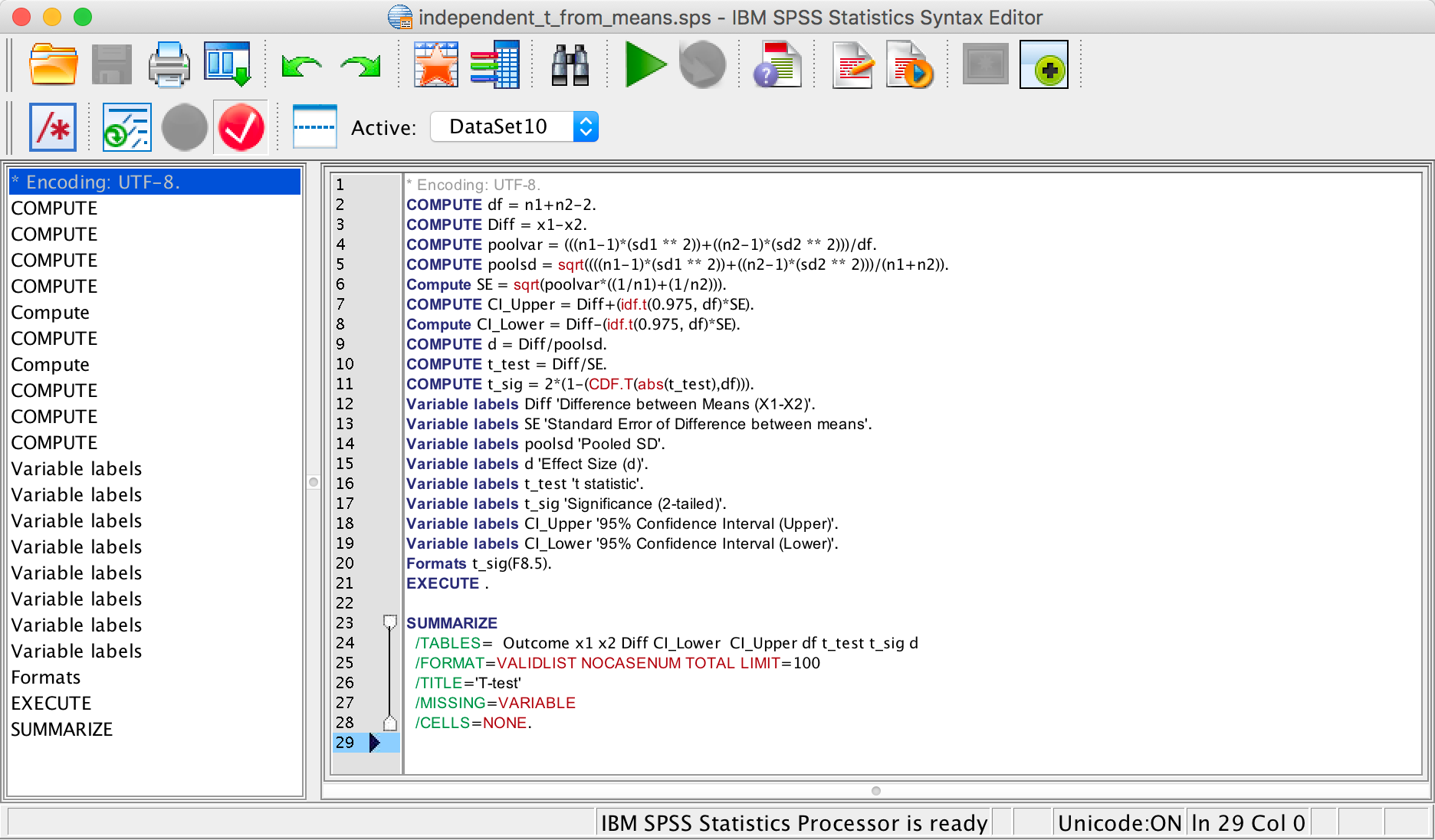Image resolution: width=1435 pixels, height=840 pixels.
Task: Open the Active DataSet10 dropdown
Action: [x=514, y=126]
